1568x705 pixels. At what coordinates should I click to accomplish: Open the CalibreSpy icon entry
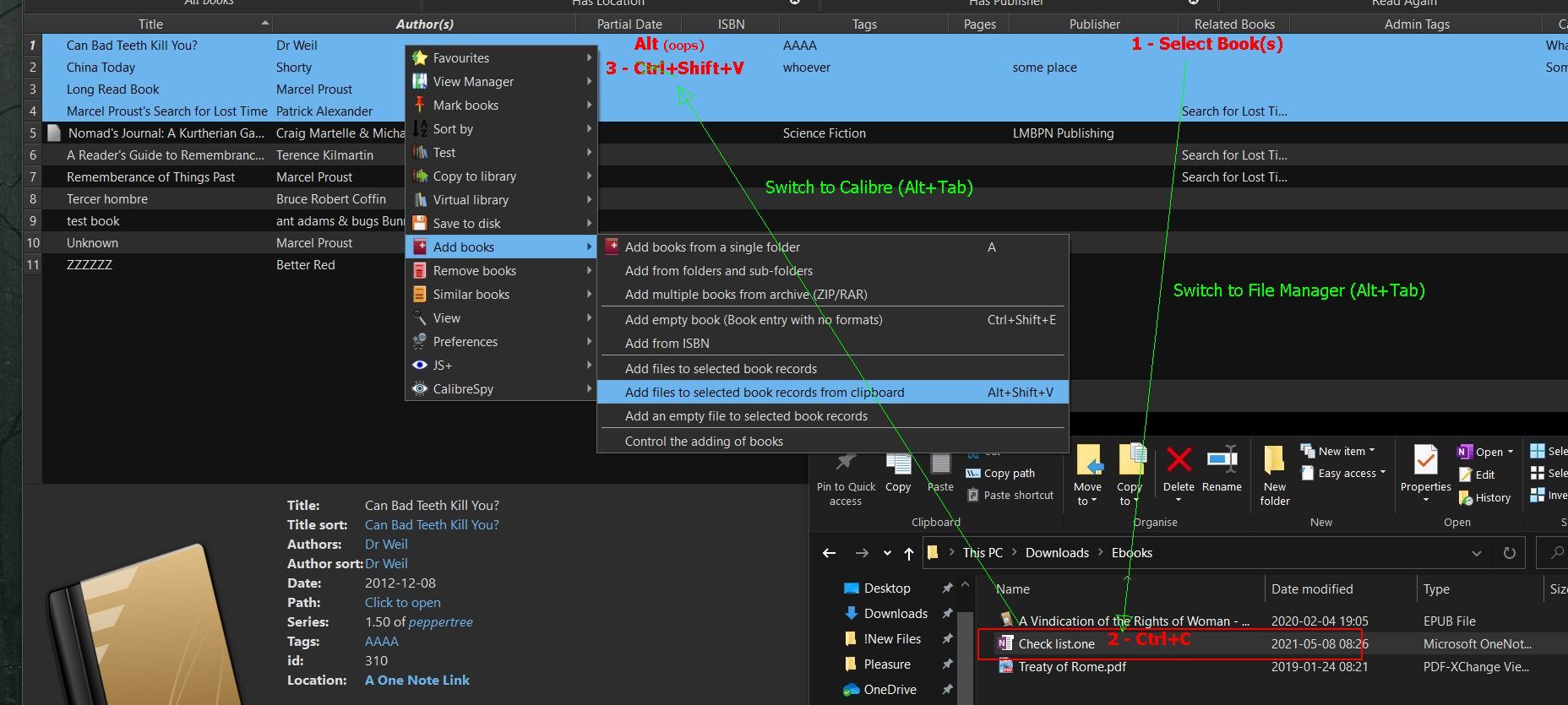point(419,388)
